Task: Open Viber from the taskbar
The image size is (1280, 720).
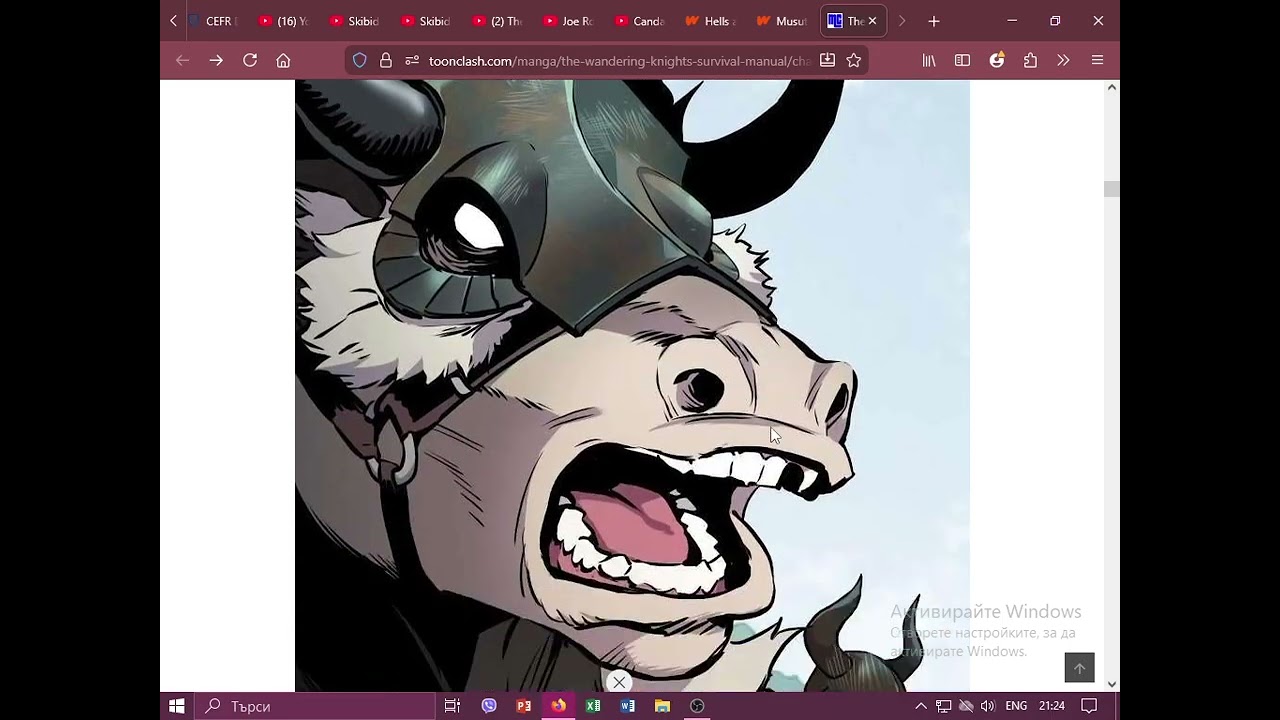Action: pos(489,706)
